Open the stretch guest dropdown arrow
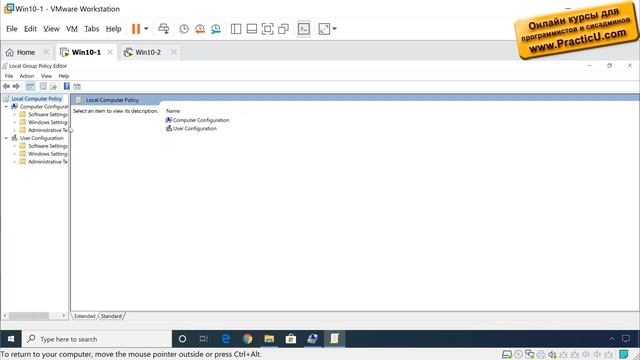 pyautogui.click(x=334, y=29)
